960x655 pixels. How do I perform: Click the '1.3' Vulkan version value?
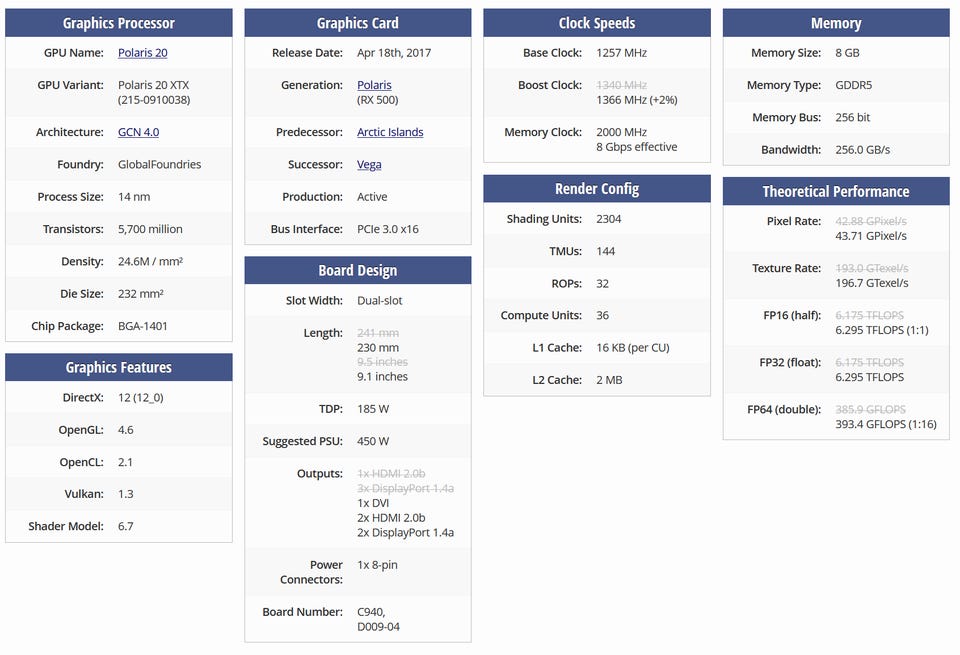pyautogui.click(x=126, y=494)
